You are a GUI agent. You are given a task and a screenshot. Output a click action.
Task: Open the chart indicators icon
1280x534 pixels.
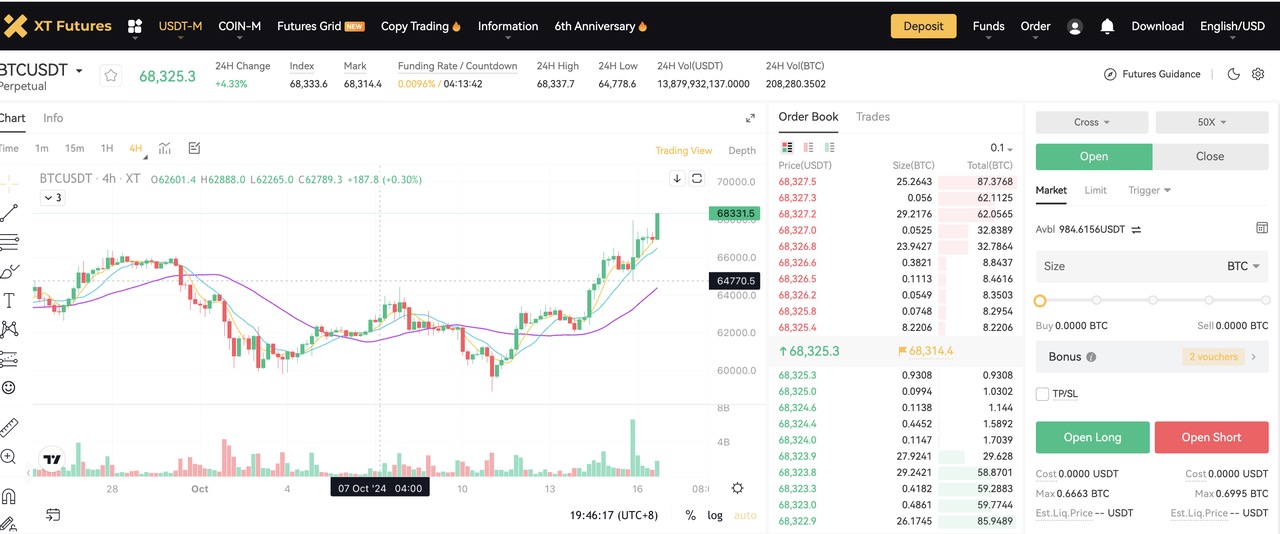point(165,148)
